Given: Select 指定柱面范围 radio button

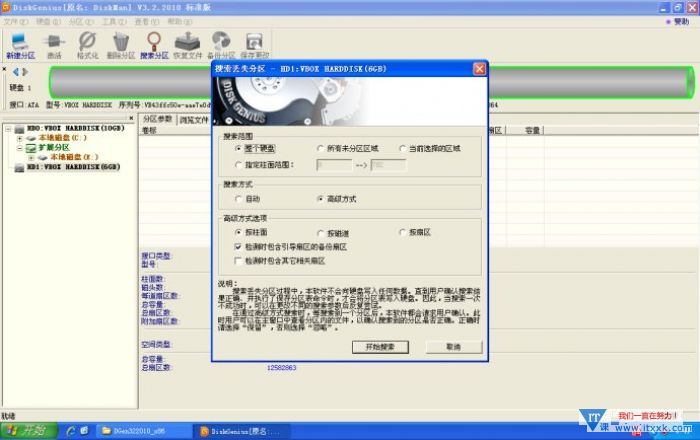Looking at the screenshot, I should click(238, 165).
